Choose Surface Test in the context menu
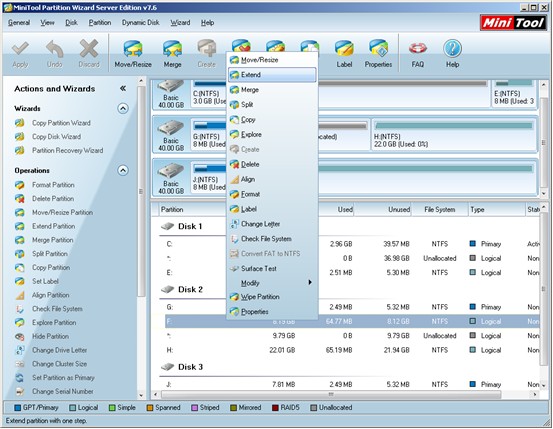Viewport: 553px width, 429px height. pyautogui.click(x=272, y=268)
